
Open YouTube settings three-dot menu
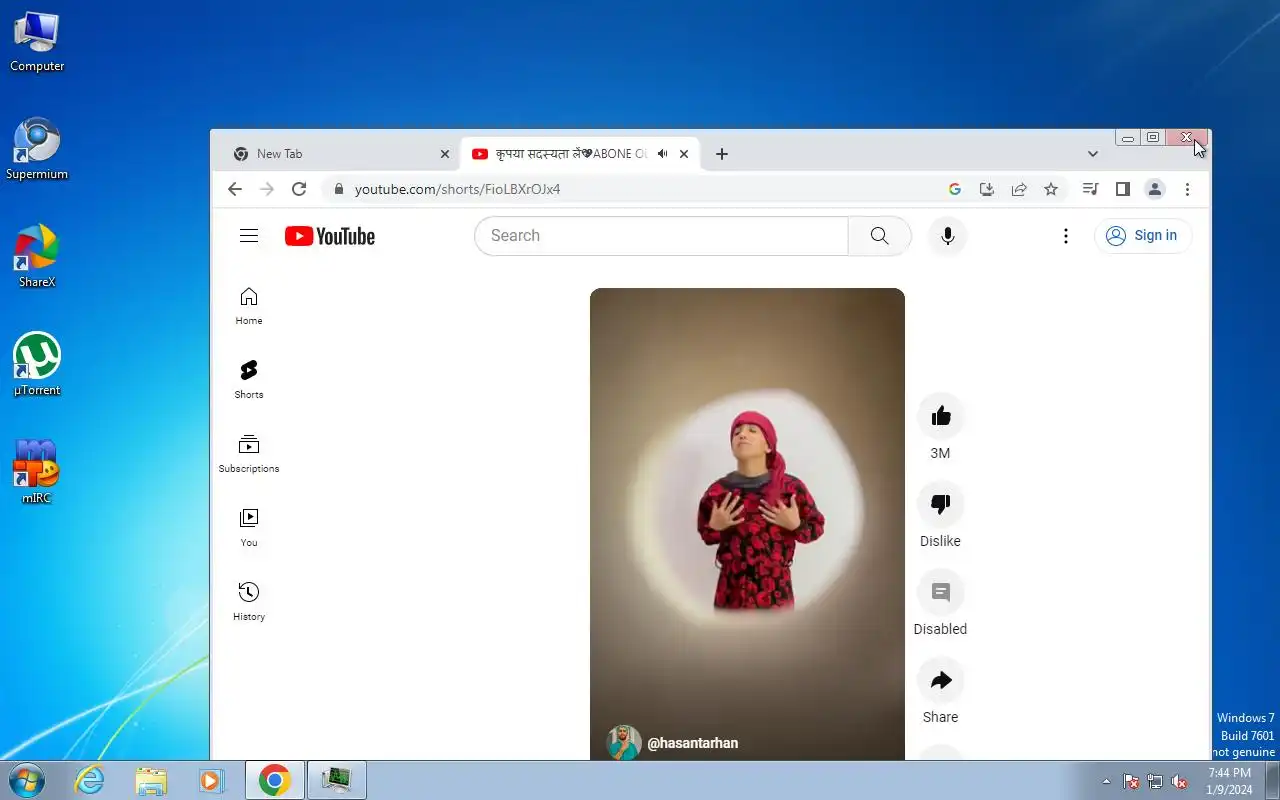[x=1066, y=236]
